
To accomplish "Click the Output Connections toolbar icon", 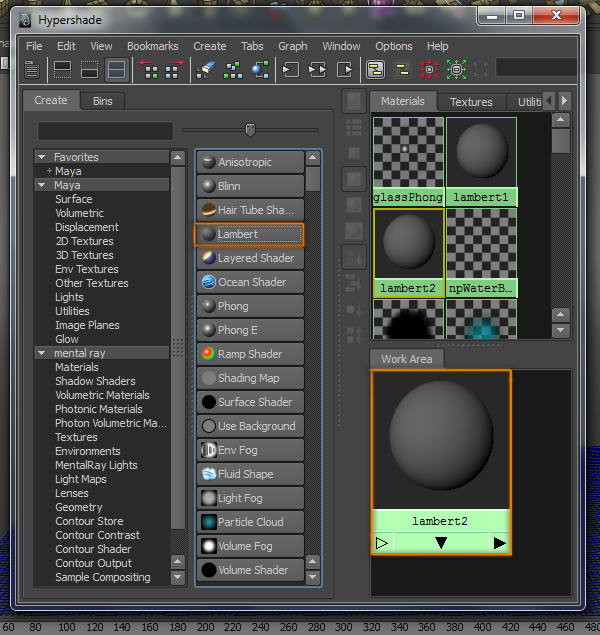I will [x=344, y=70].
